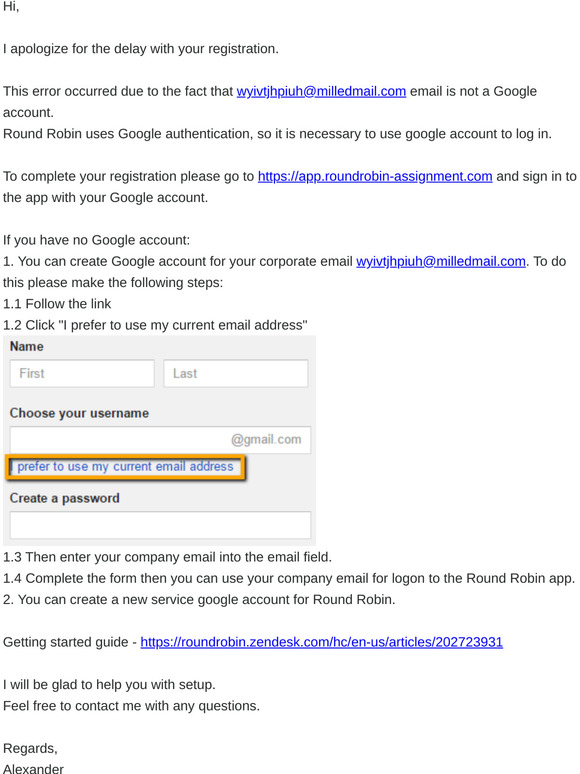The height and width of the screenshot is (774, 580).
Task: Click the "Name" label in the signup form
Action: click(27, 347)
